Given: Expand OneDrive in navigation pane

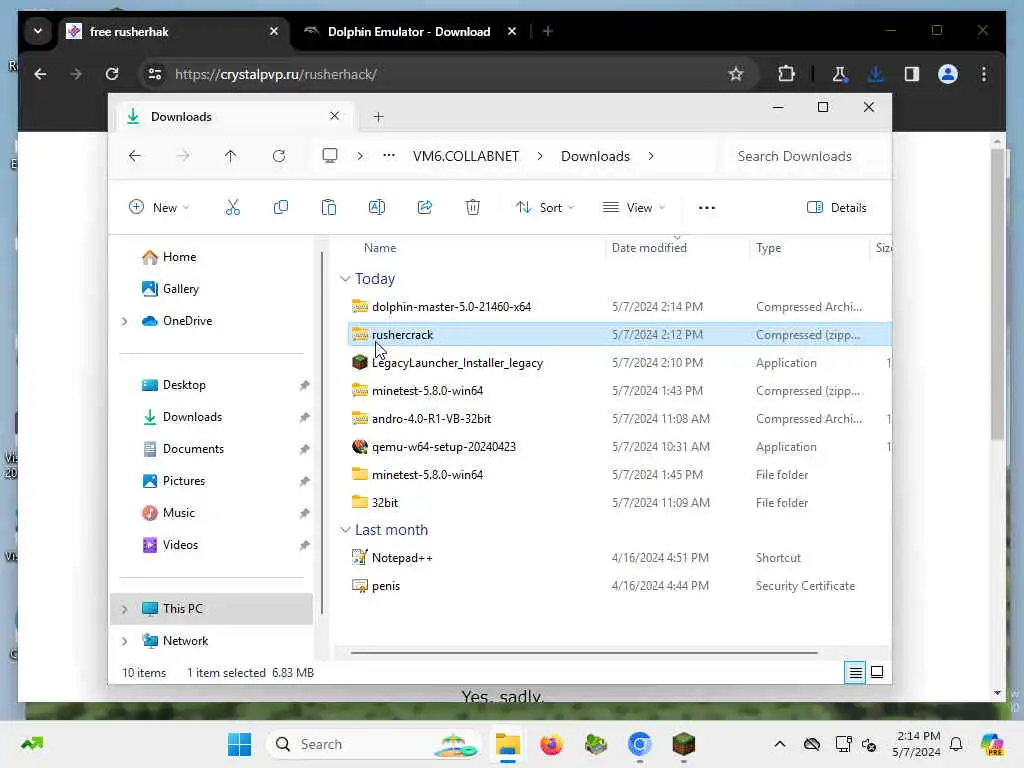Looking at the screenshot, I should (124, 321).
